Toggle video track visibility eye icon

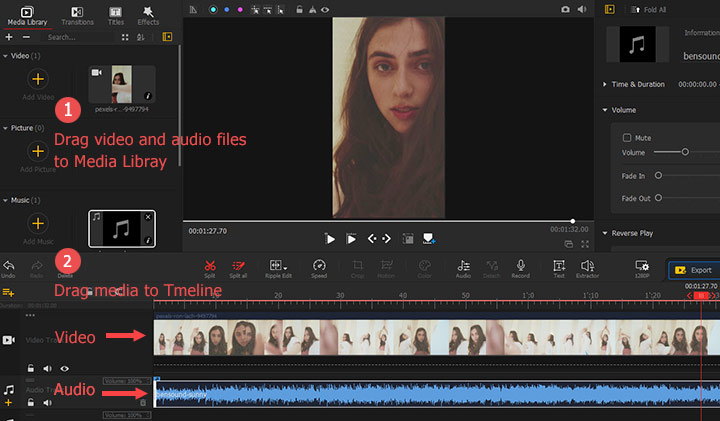[65, 369]
